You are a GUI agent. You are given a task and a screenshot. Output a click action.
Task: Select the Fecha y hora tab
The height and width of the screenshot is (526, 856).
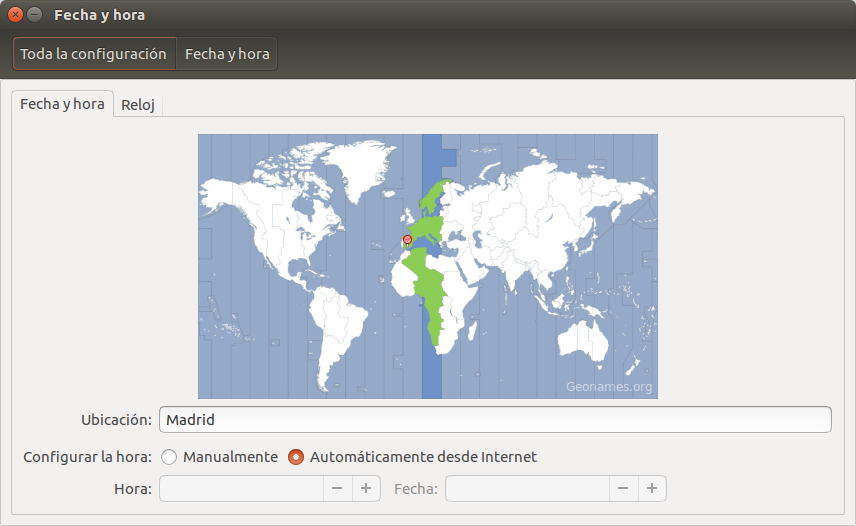point(62,104)
